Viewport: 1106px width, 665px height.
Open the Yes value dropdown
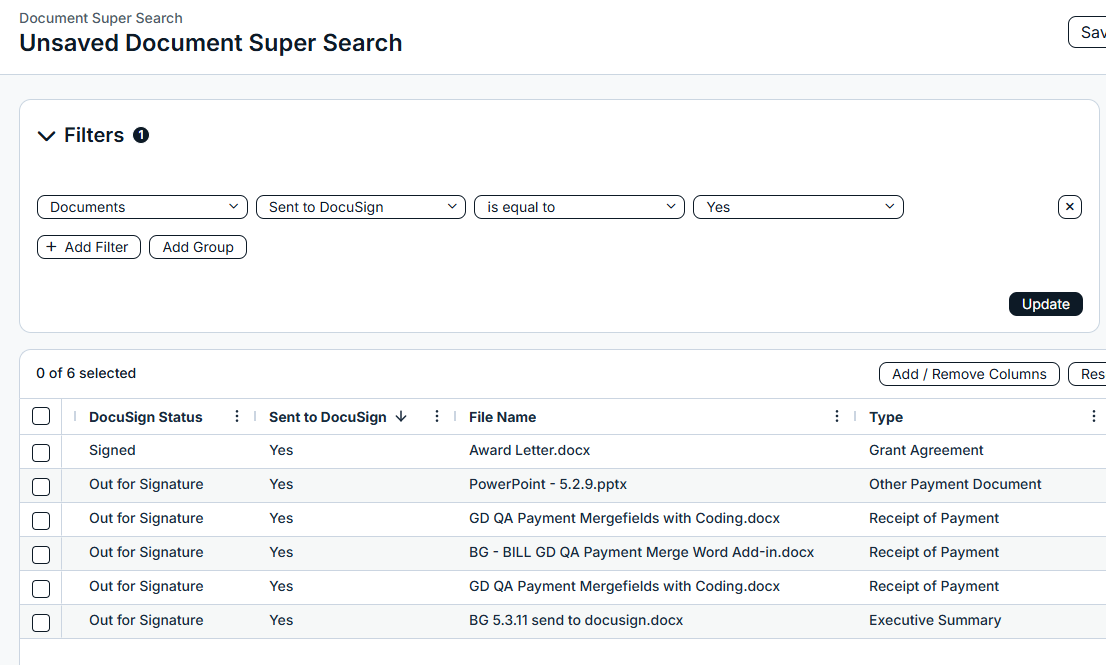coord(798,207)
